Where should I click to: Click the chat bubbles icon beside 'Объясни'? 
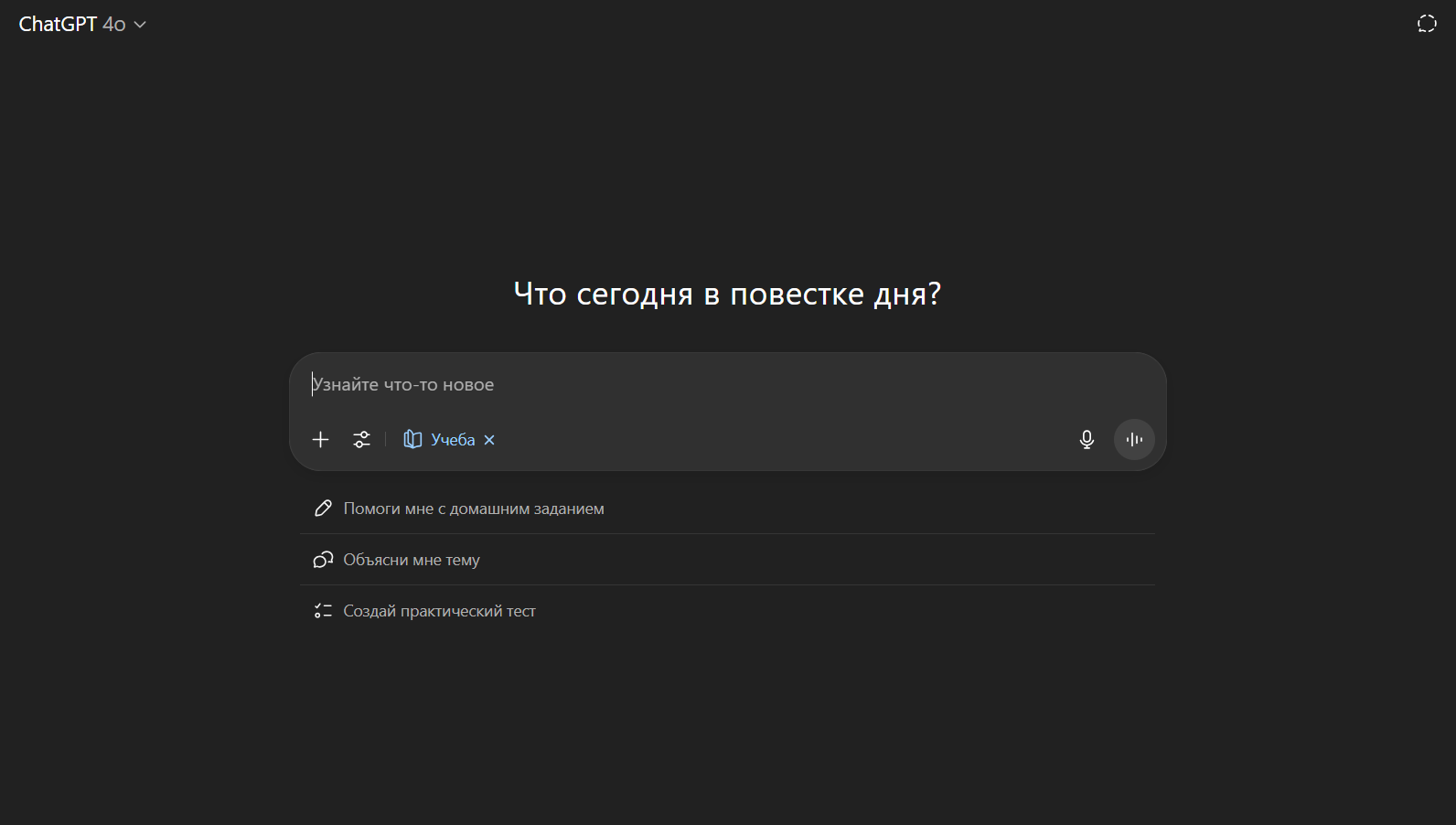coord(323,560)
